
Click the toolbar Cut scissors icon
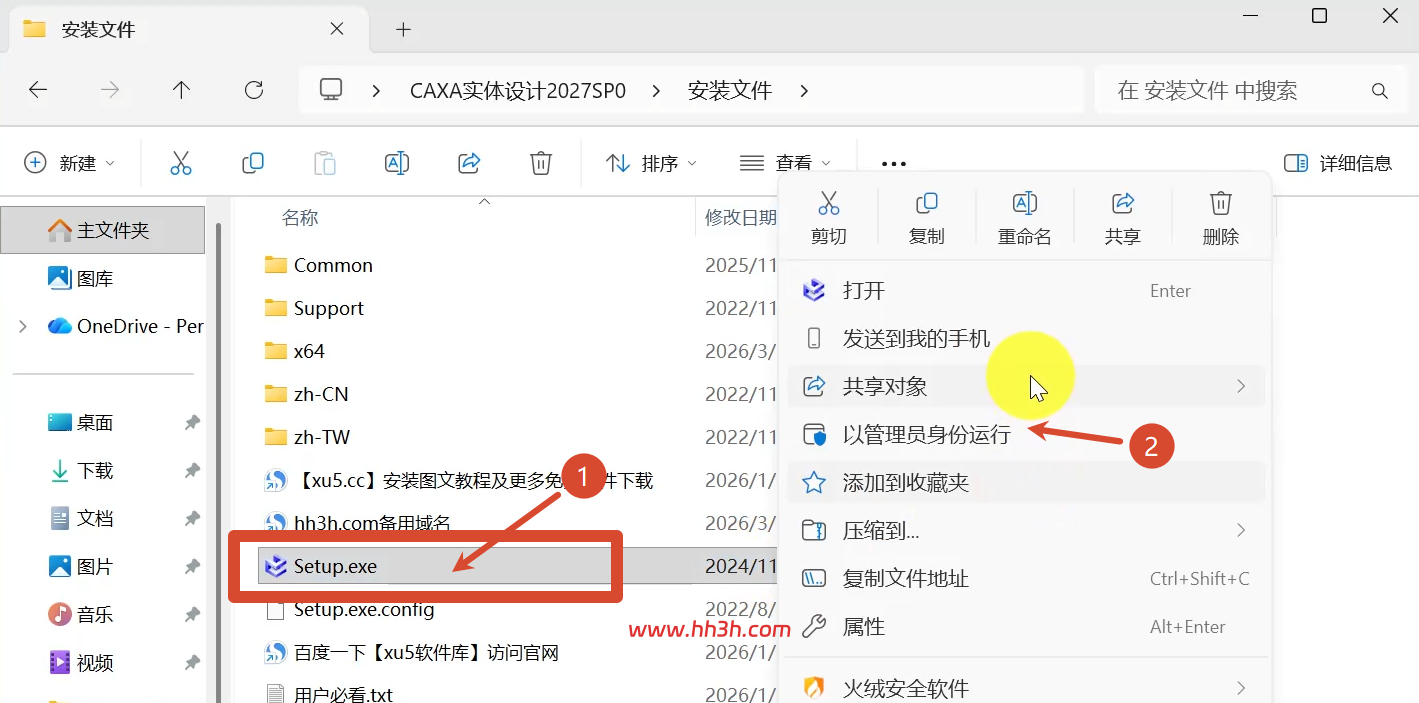coord(181,163)
